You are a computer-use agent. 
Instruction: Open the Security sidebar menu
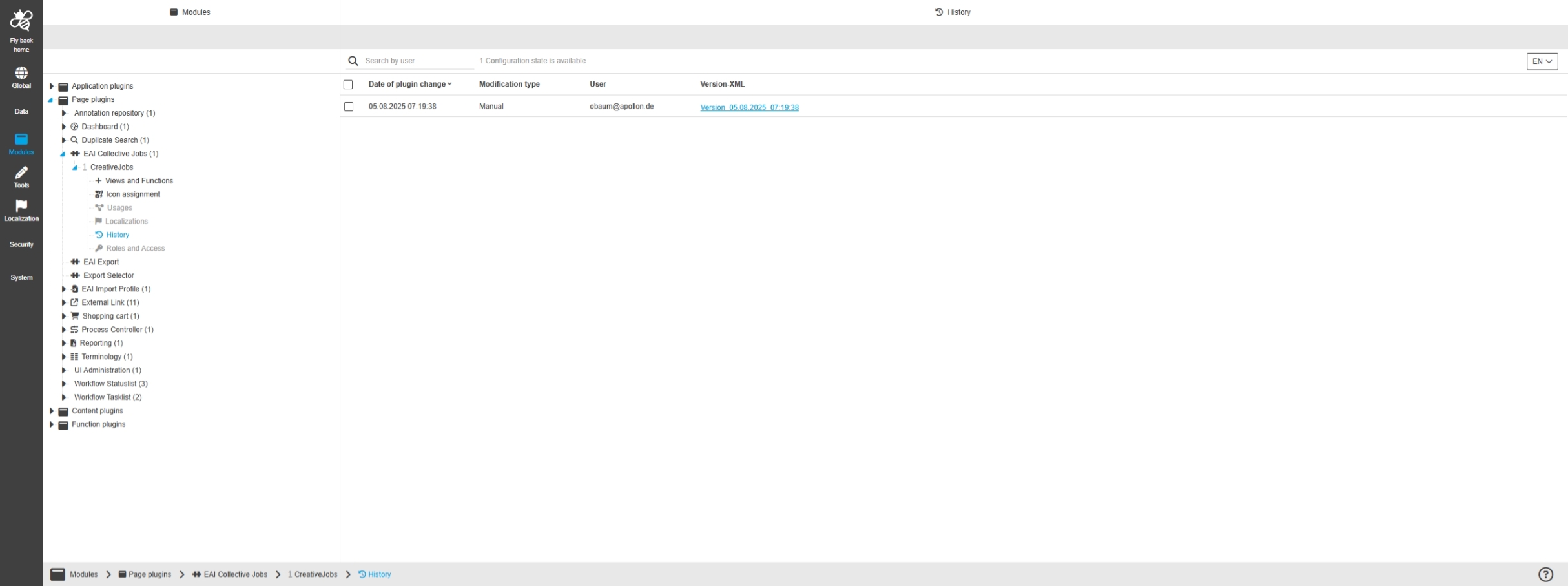pos(21,244)
